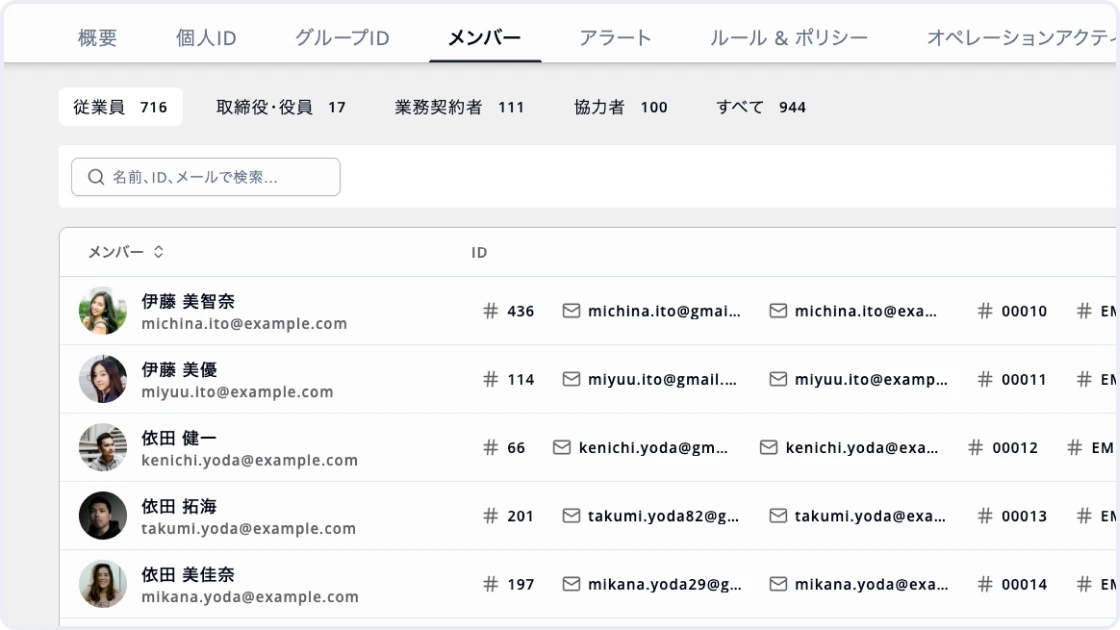
Task: Select member name 伊藤 美優
Action: click(x=179, y=370)
